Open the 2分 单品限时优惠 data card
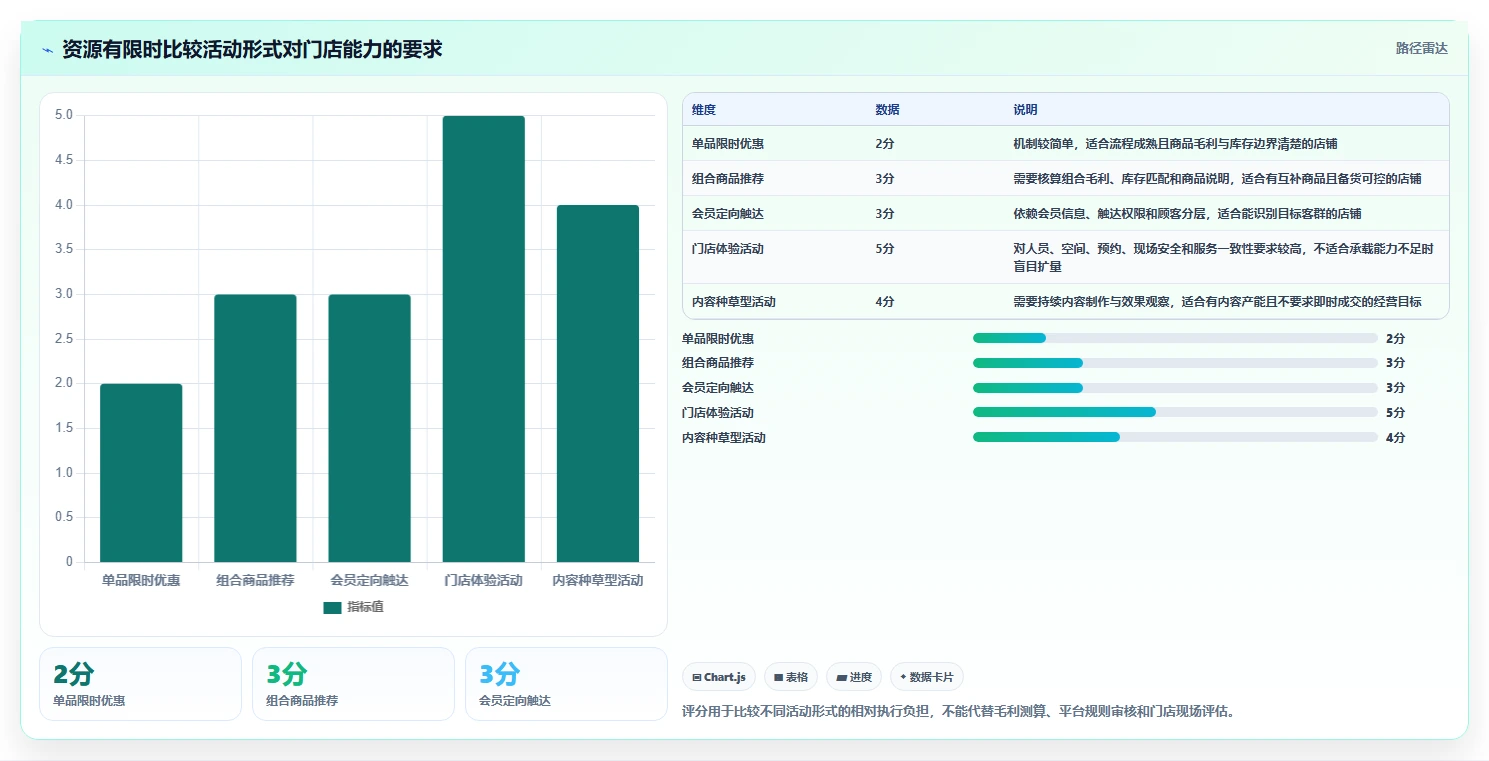The width and height of the screenshot is (1489, 761). (x=140, y=684)
